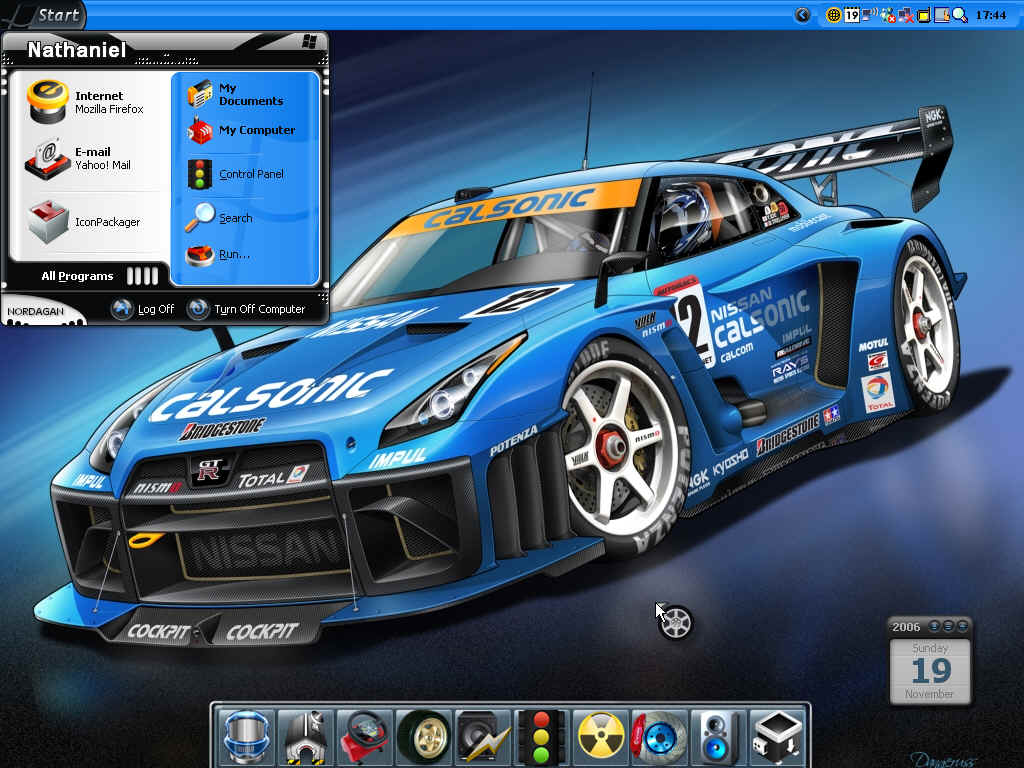
Task: Click the calendar widget showing Sunday 19
Action: tap(930, 662)
